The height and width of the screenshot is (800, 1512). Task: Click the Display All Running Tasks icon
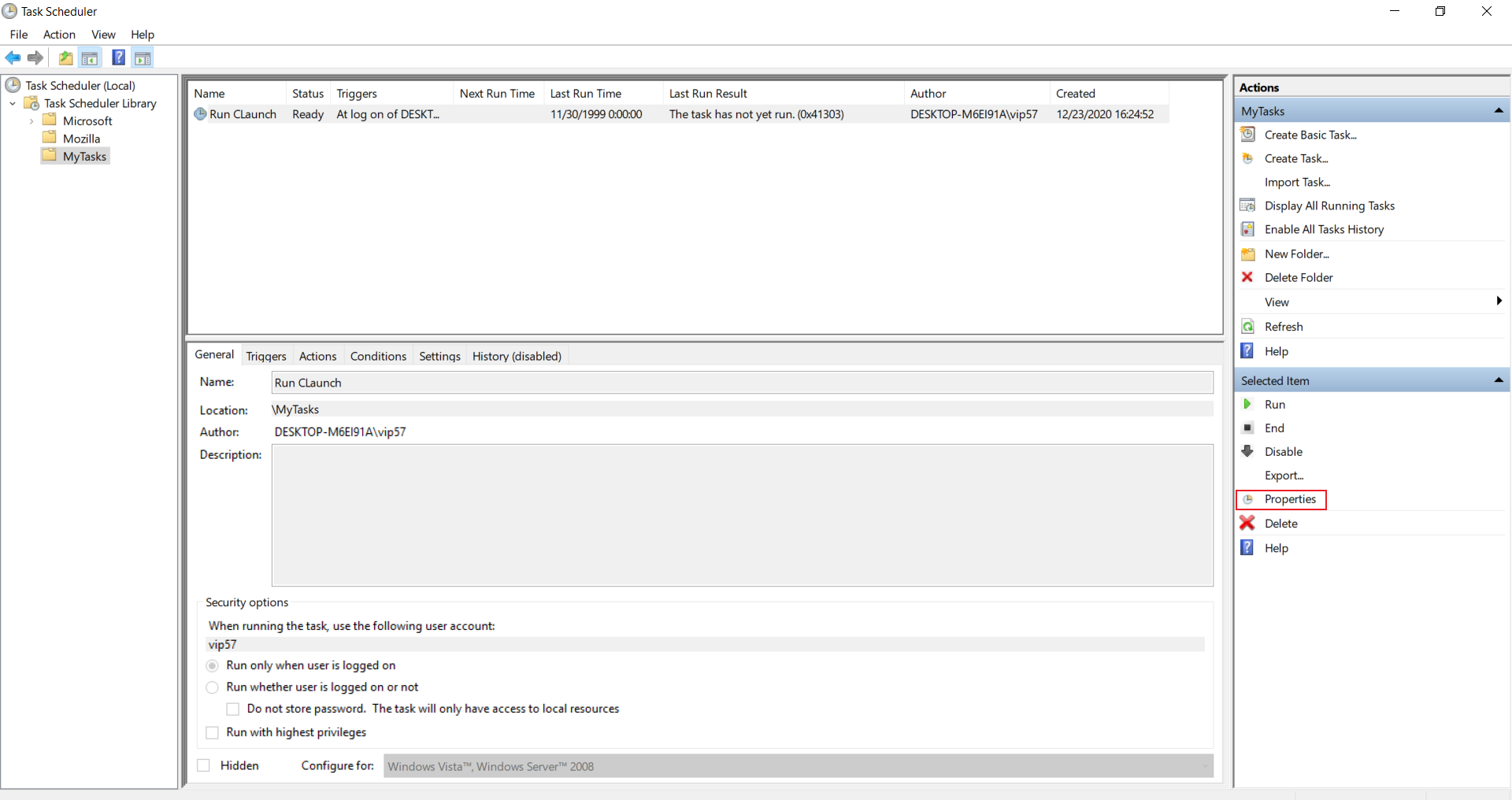(x=1249, y=206)
